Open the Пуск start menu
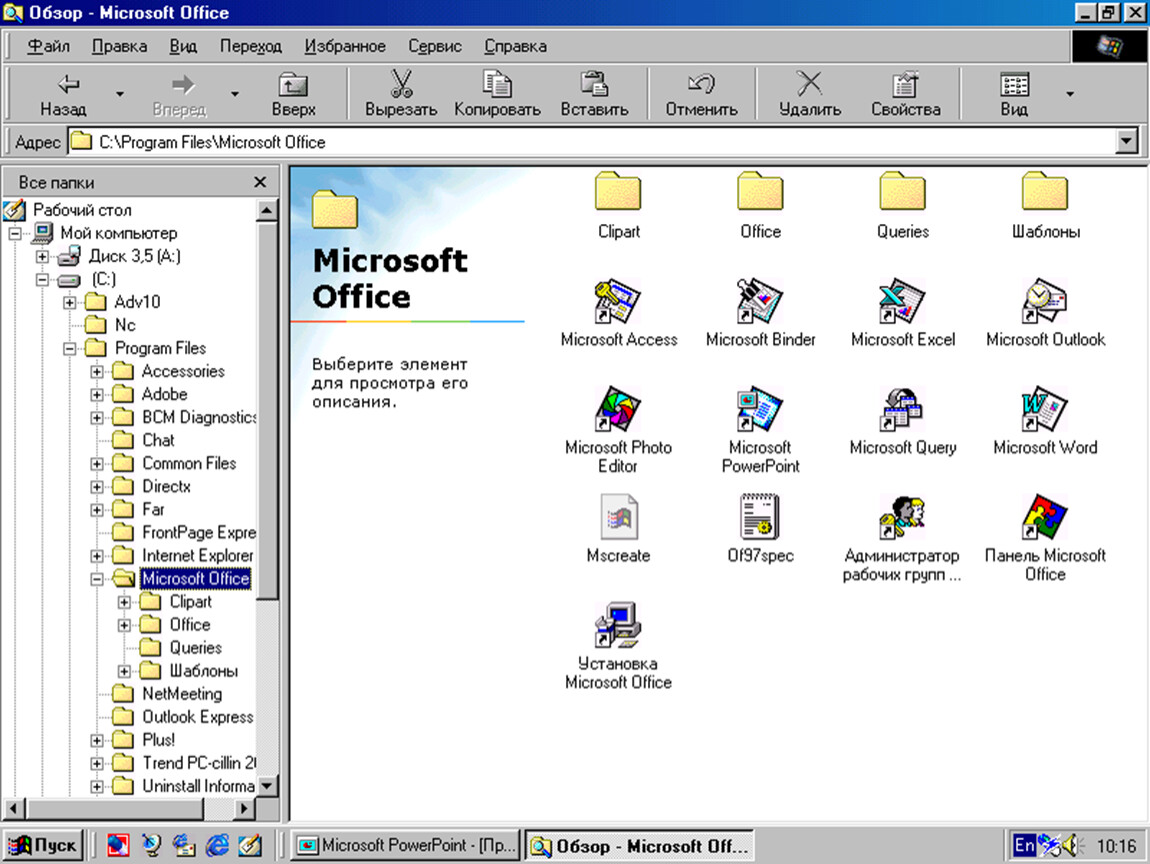This screenshot has height=864, width=1150. (x=43, y=846)
